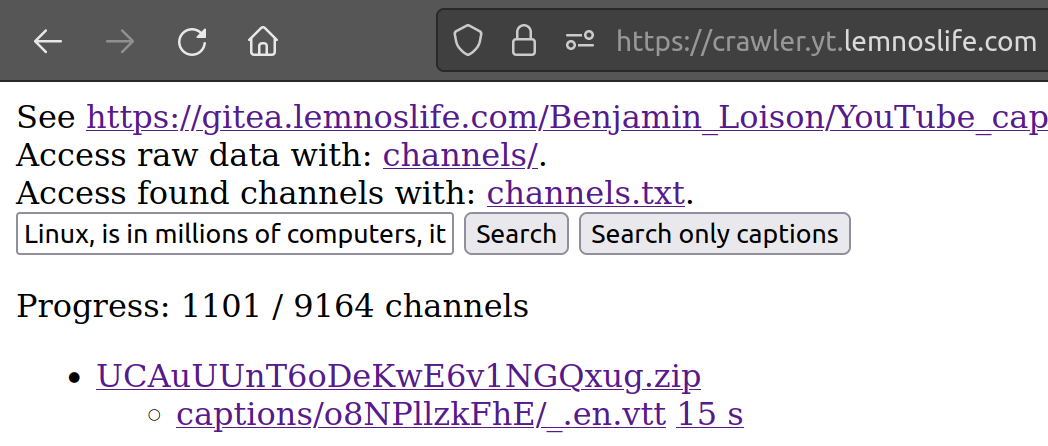Open the site permissions icon
This screenshot has height=446, width=1048.
coord(579,41)
